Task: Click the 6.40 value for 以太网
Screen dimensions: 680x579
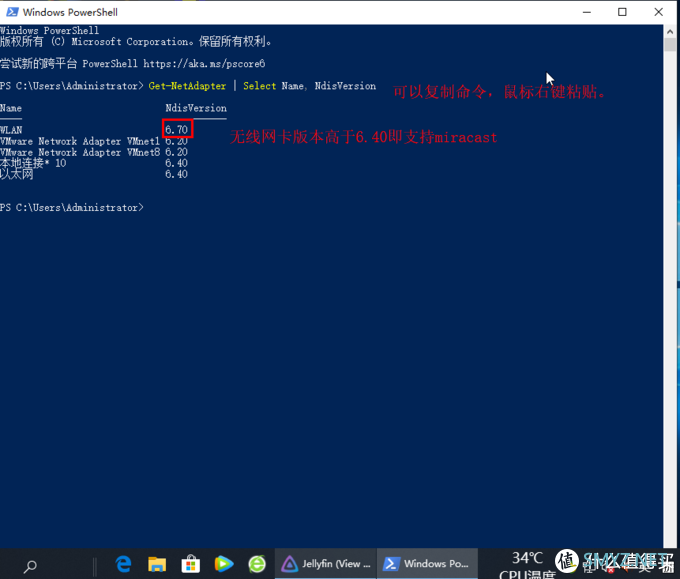Action: coord(177,174)
